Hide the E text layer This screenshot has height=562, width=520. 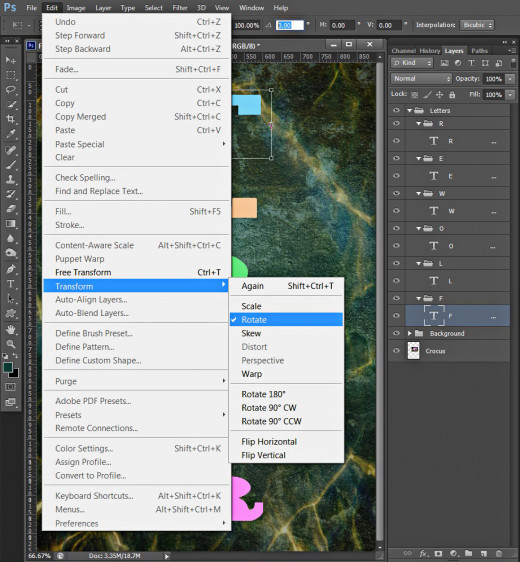coord(396,176)
